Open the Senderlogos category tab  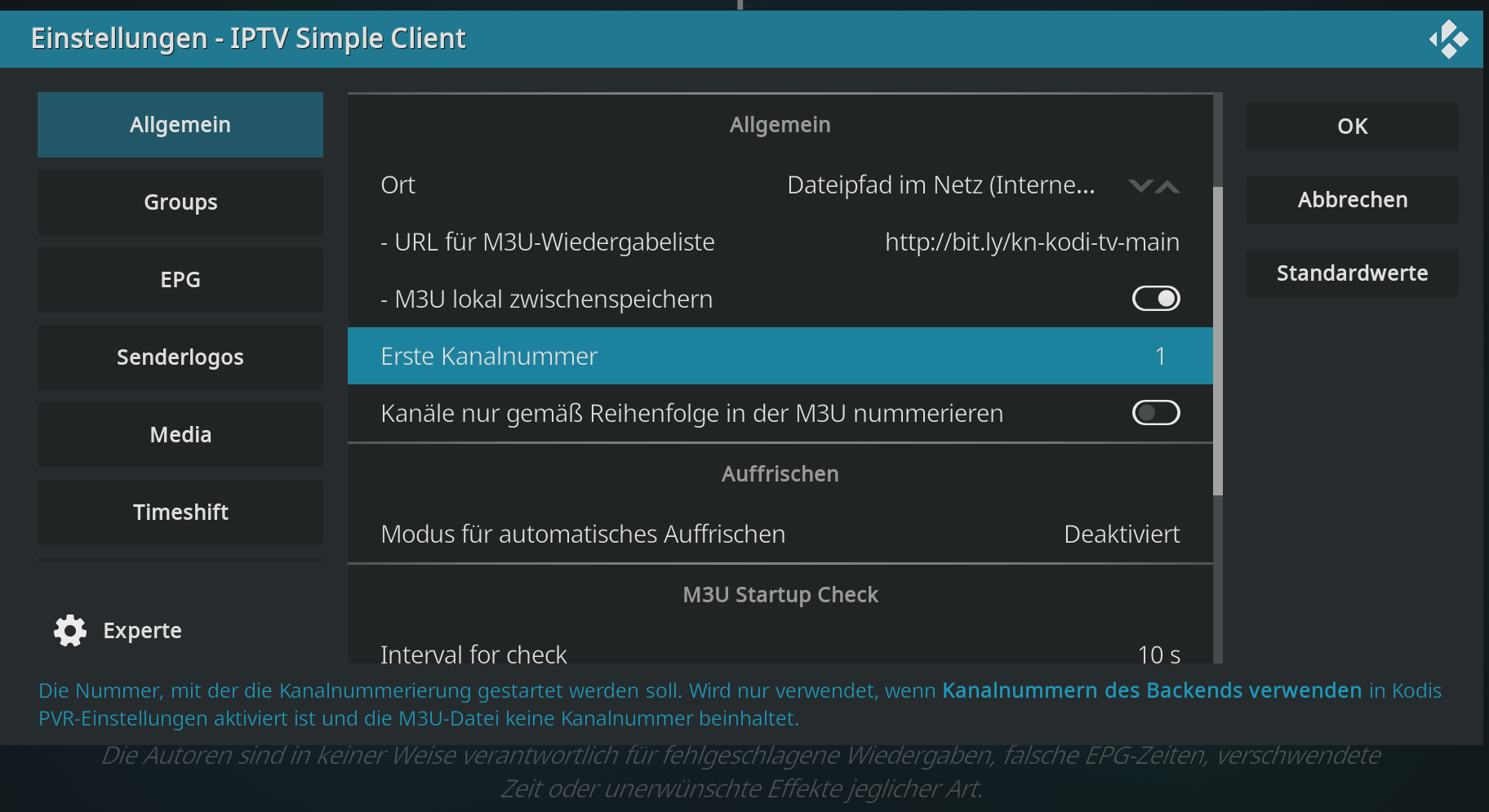point(180,357)
